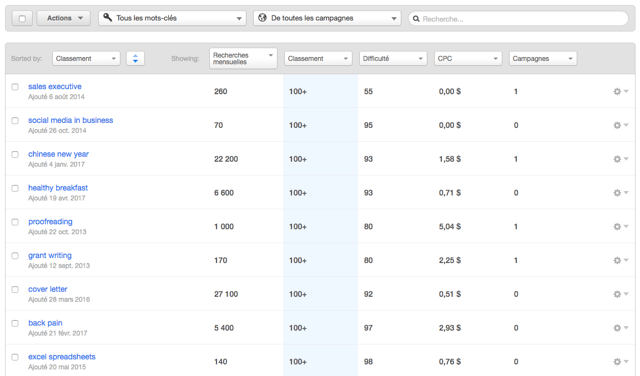Click difficulty value 55
The image size is (640, 376).
point(368,91)
